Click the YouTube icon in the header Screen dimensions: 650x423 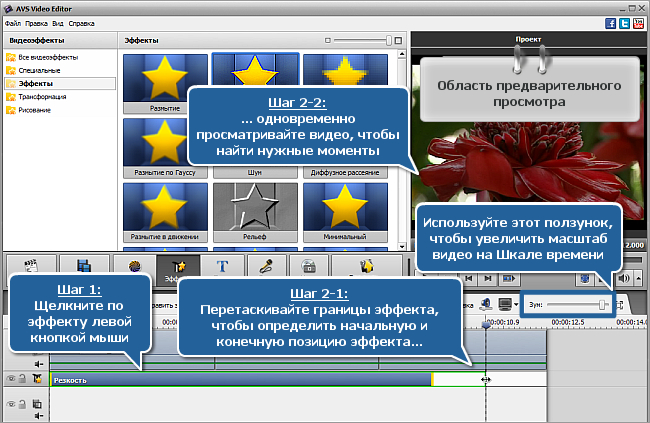[638, 23]
